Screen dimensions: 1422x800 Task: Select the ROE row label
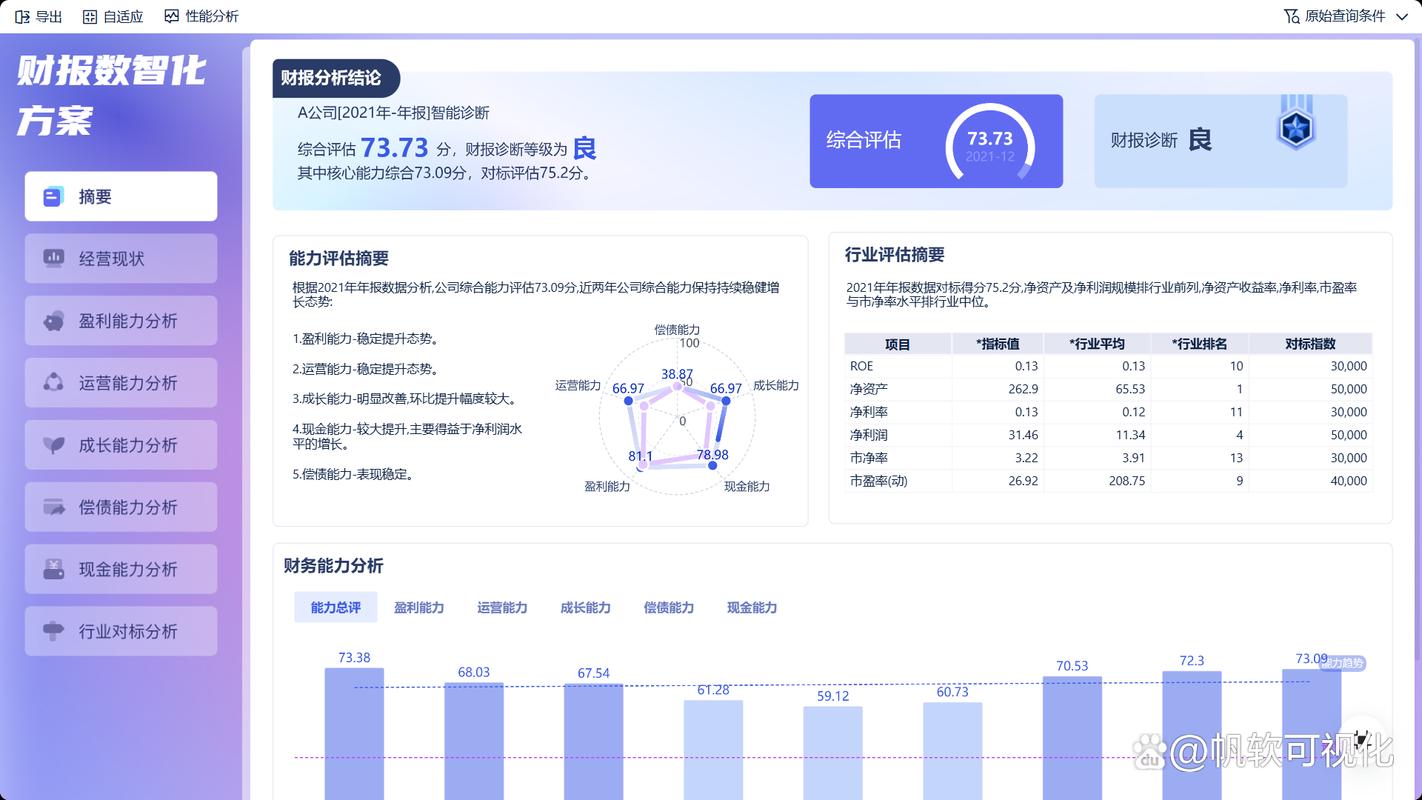coord(861,366)
